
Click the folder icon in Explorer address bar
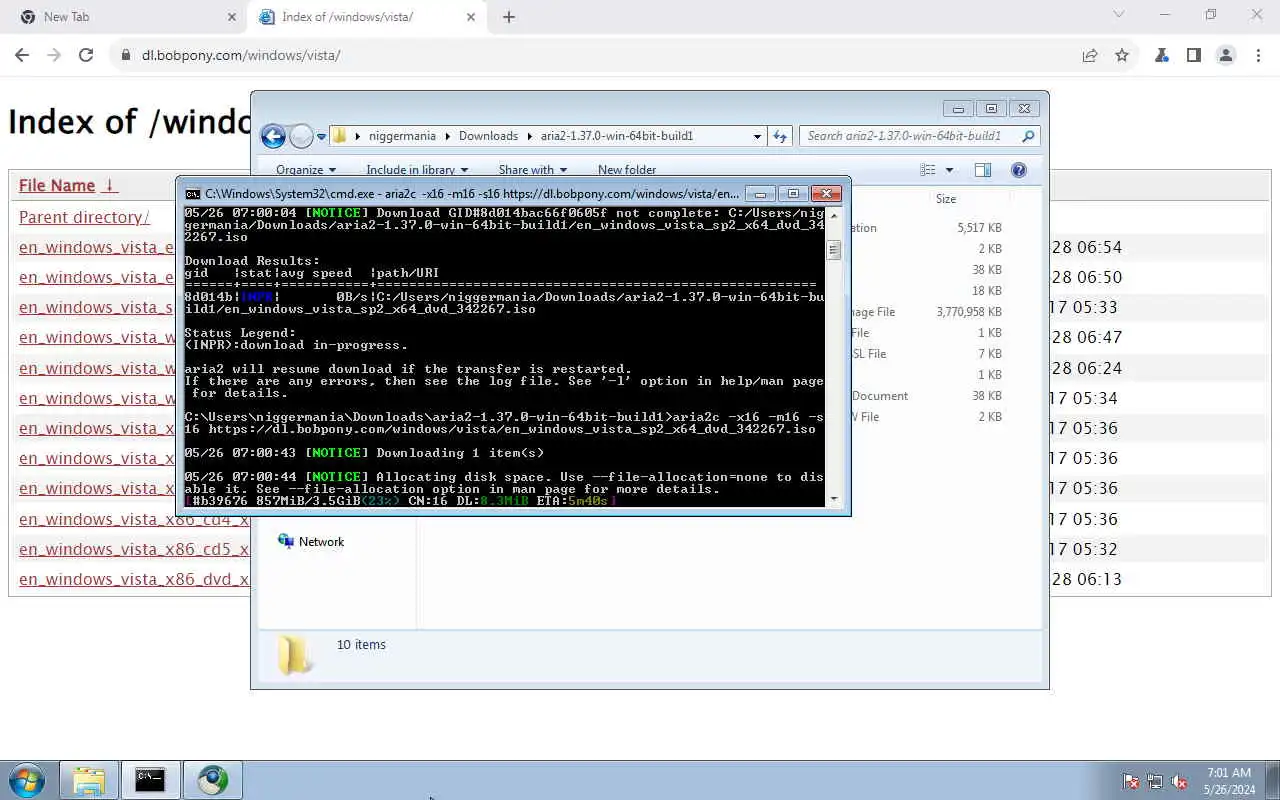click(340, 136)
